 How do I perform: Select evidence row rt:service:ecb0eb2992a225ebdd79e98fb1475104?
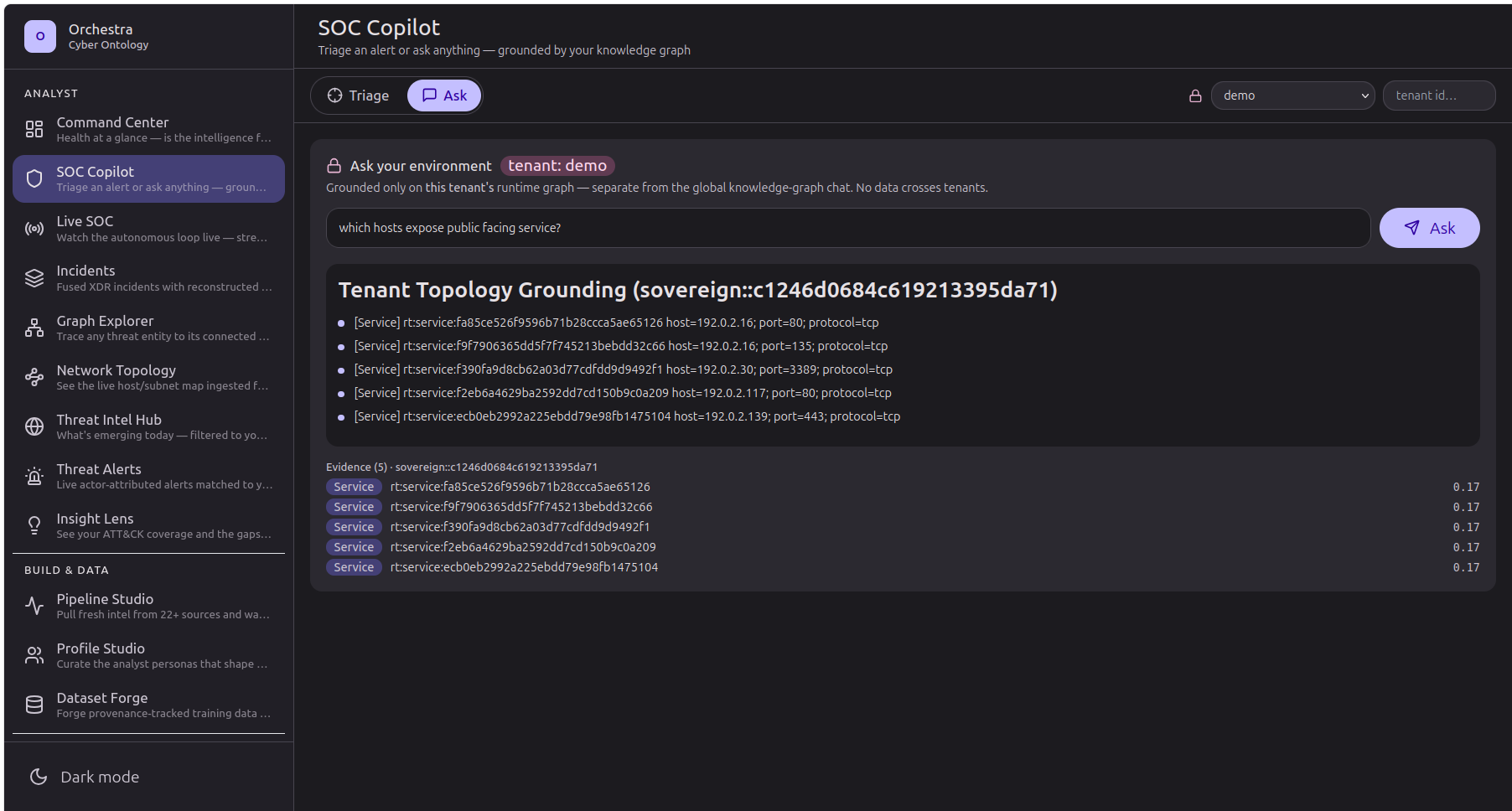point(903,567)
